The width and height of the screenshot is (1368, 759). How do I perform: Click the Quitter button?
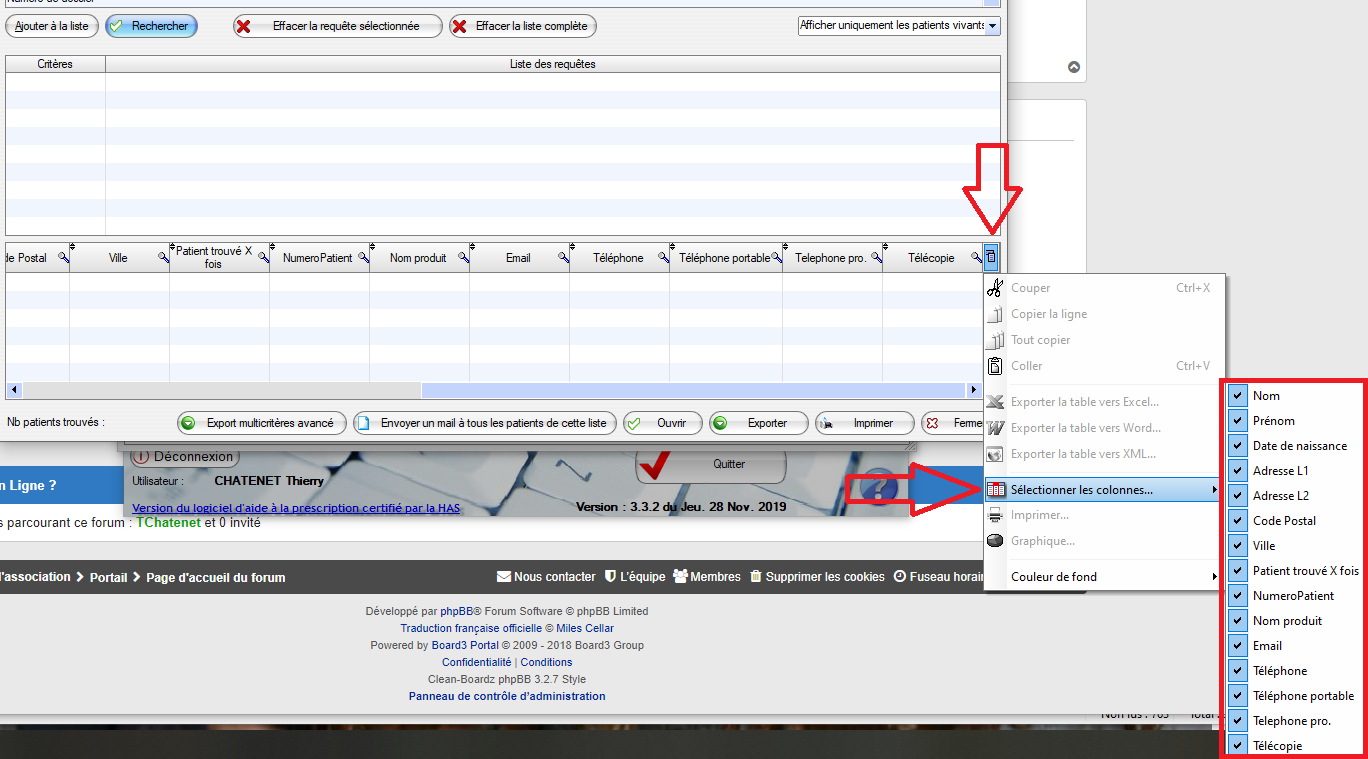(711, 465)
